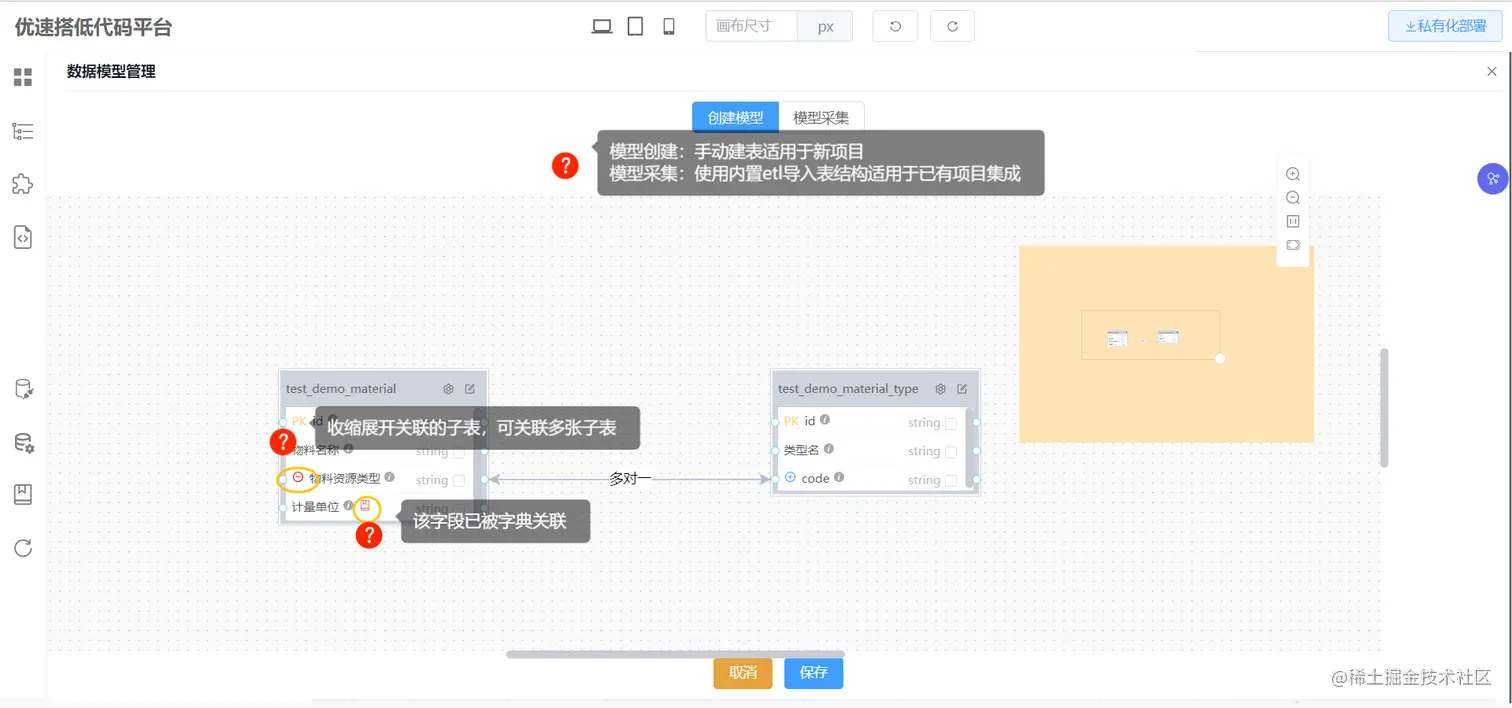Click the blue floating node-graph button
The width and height of the screenshot is (1512, 708).
[x=1493, y=178]
